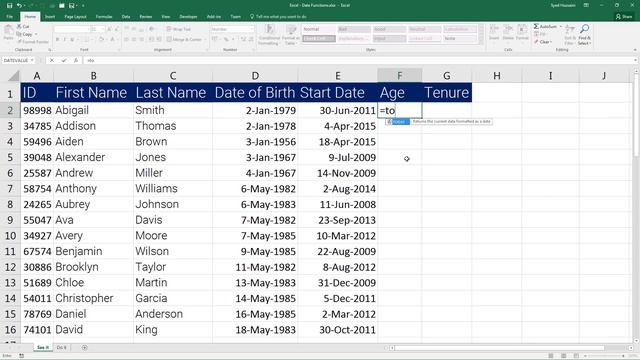The image size is (640, 360).
Task: Click the Conditional Formatting icon
Action: (269, 29)
